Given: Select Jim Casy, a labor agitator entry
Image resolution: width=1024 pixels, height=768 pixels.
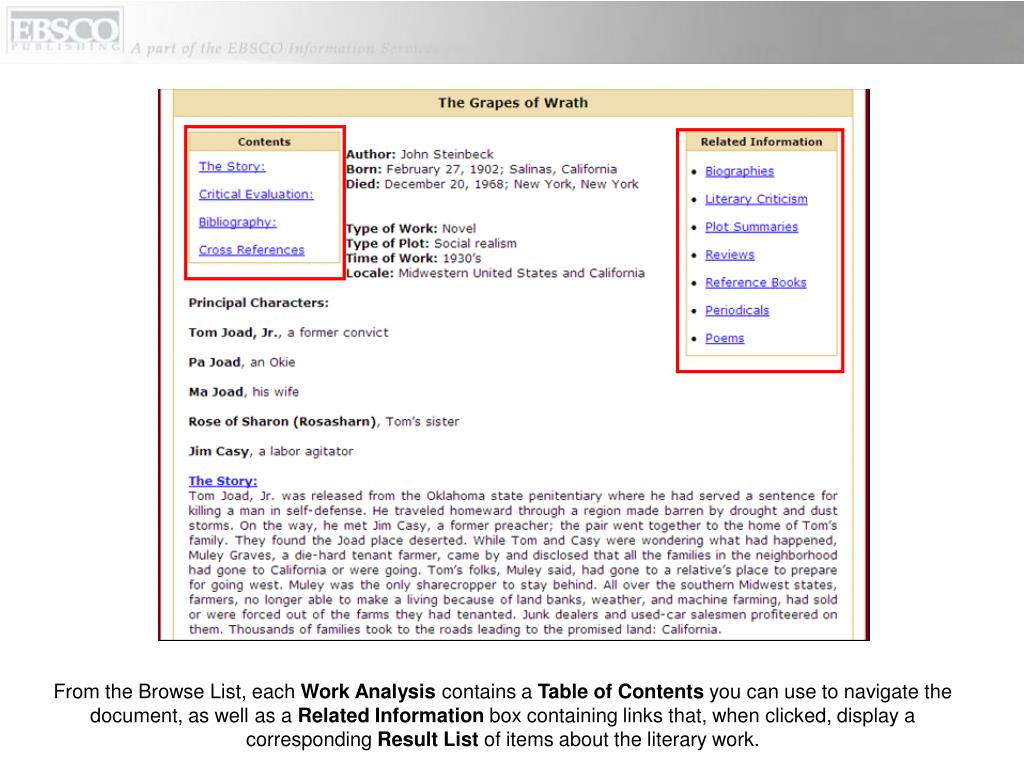Looking at the screenshot, I should [x=271, y=451].
